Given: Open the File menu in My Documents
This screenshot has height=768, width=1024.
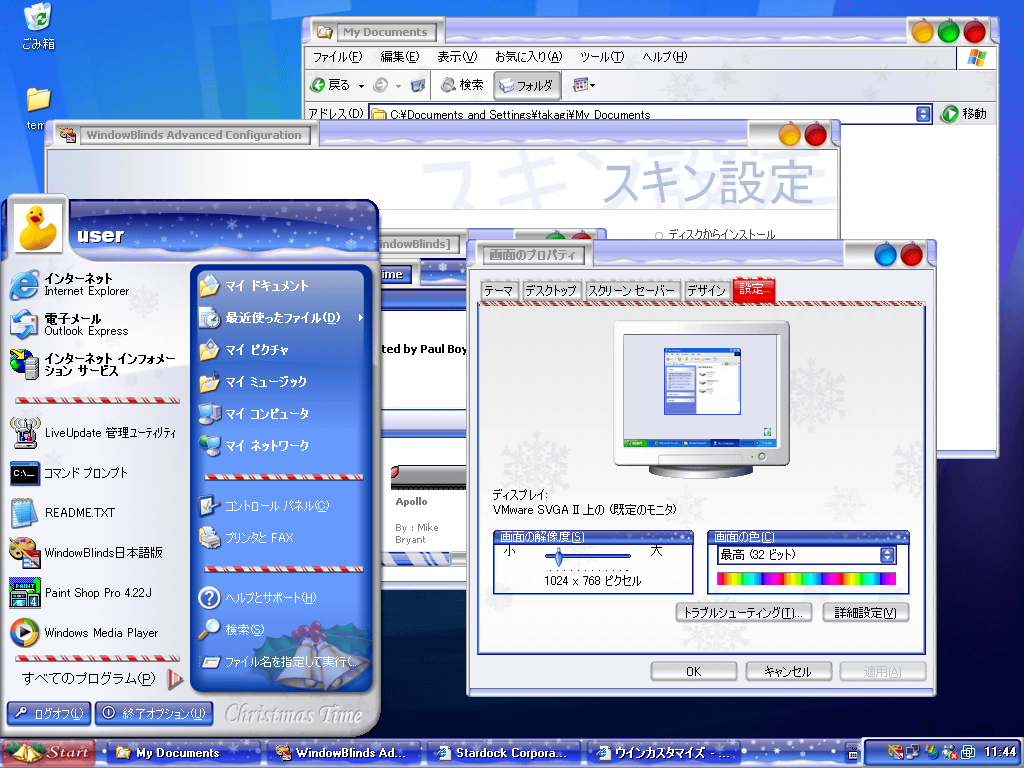Looking at the screenshot, I should (337, 57).
